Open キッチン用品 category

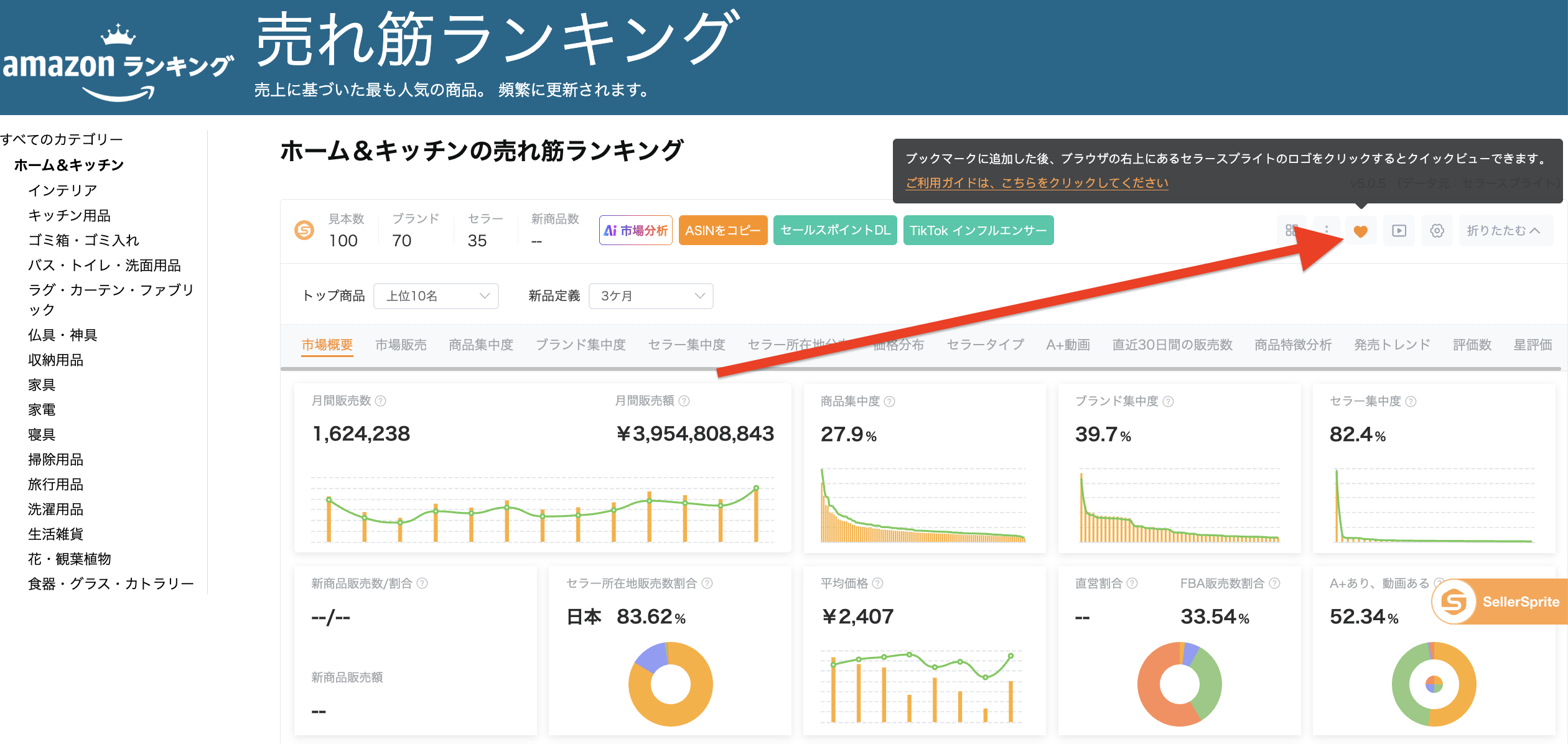69,216
